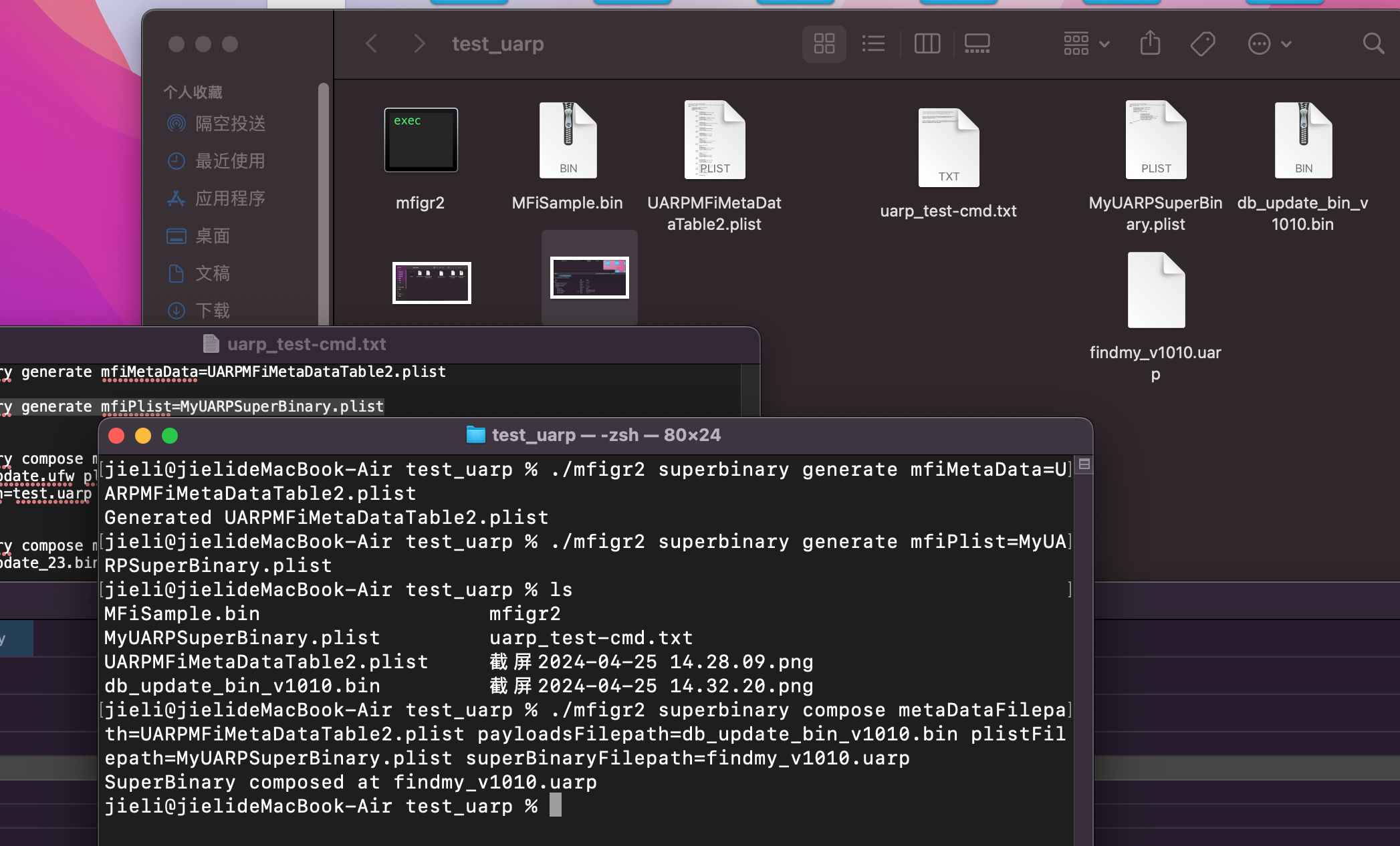Open 桌面 in the Finder sidebar
This screenshot has height=846, width=1400.
pos(199,236)
